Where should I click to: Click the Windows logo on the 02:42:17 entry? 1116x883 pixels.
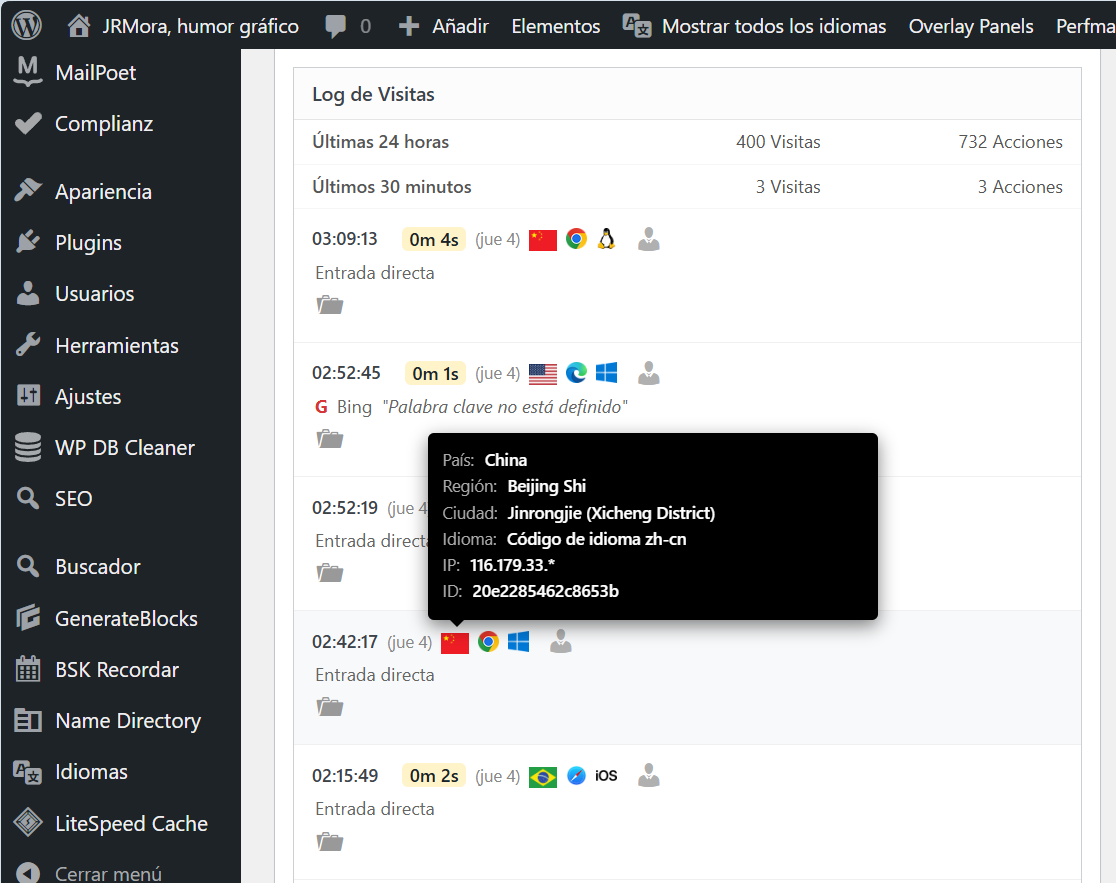point(518,641)
